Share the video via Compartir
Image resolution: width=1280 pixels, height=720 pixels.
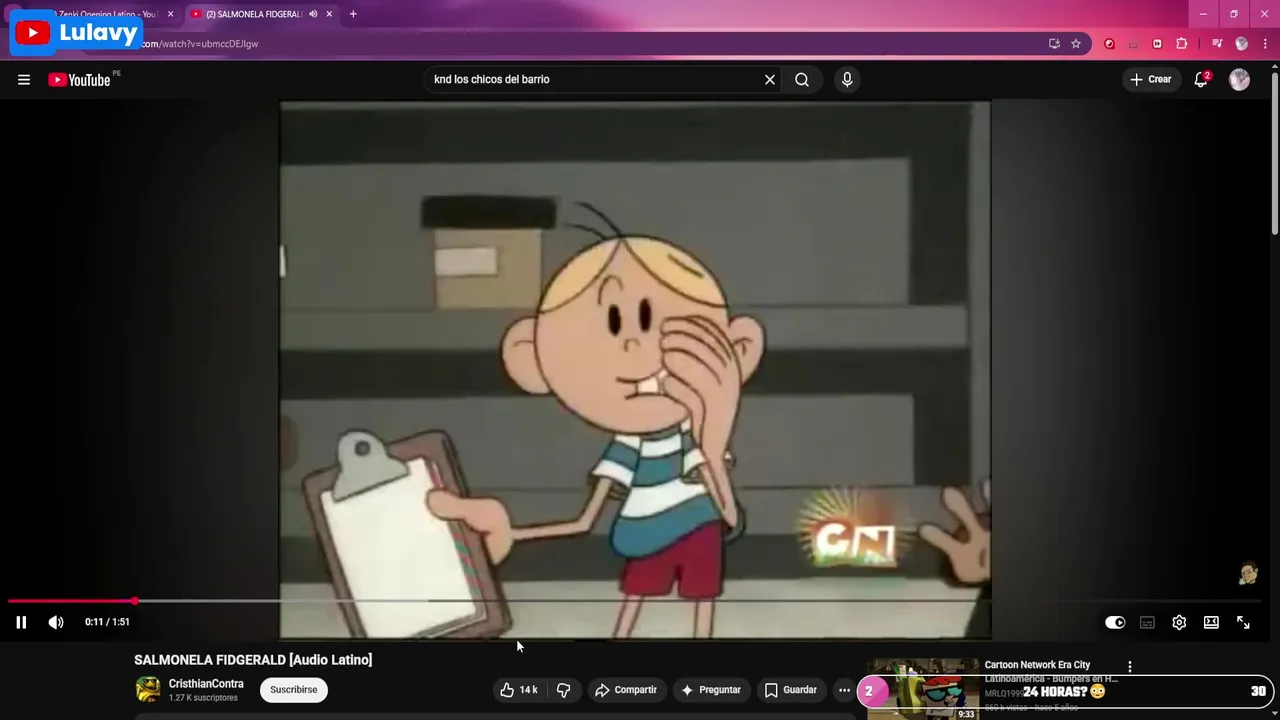pos(626,690)
